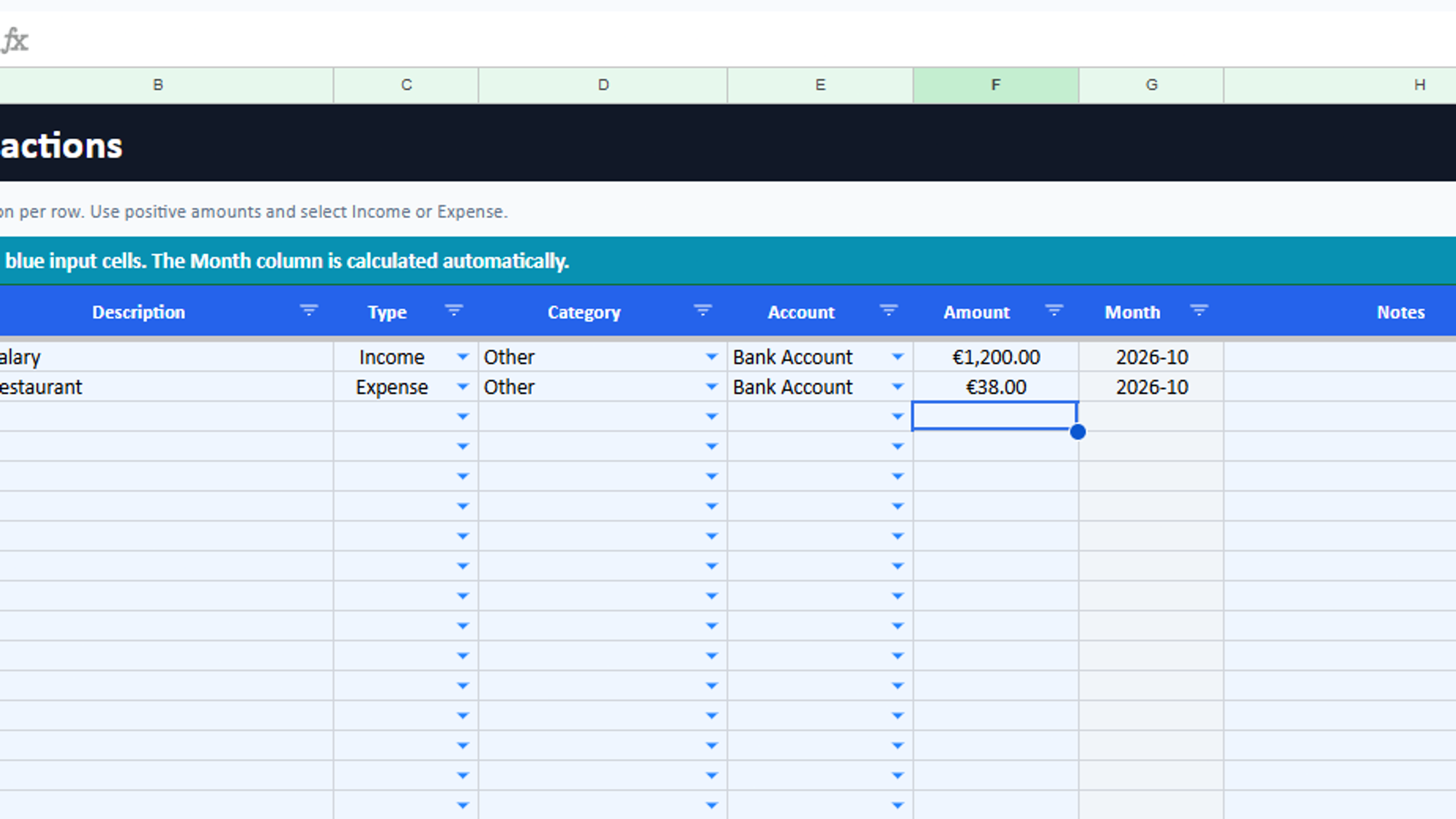Expand the Income type dropdown arrow
Image resolution: width=1456 pixels, height=819 pixels.
point(463,357)
